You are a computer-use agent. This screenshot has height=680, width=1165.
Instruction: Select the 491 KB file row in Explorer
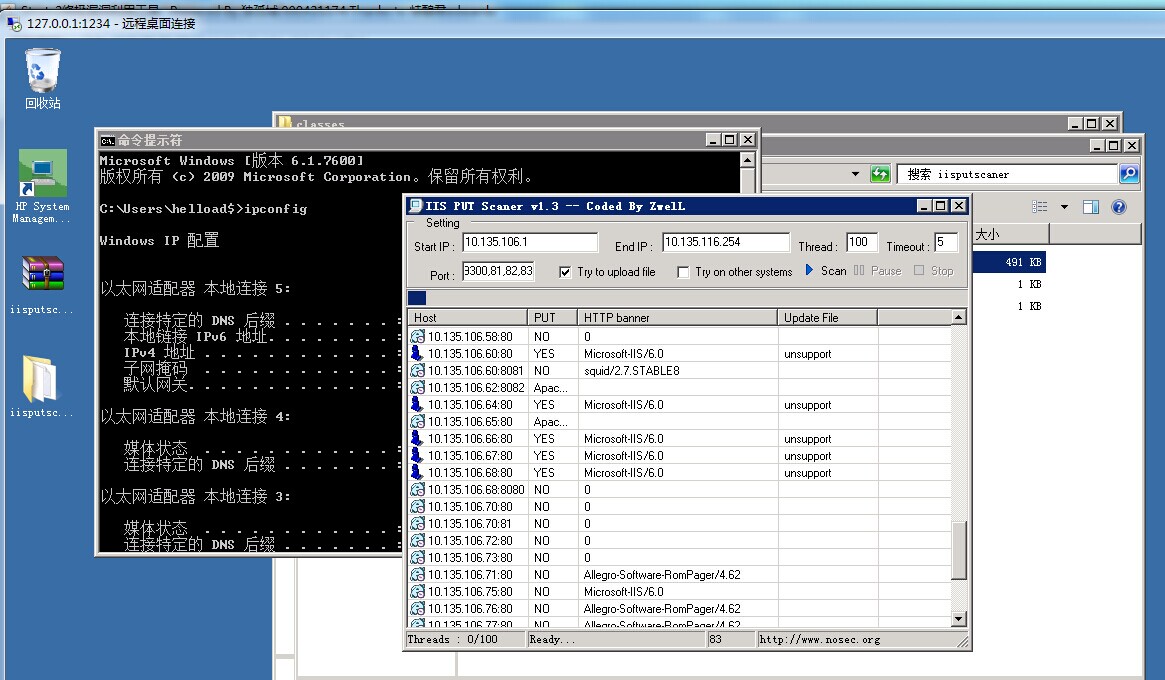[1009, 262]
